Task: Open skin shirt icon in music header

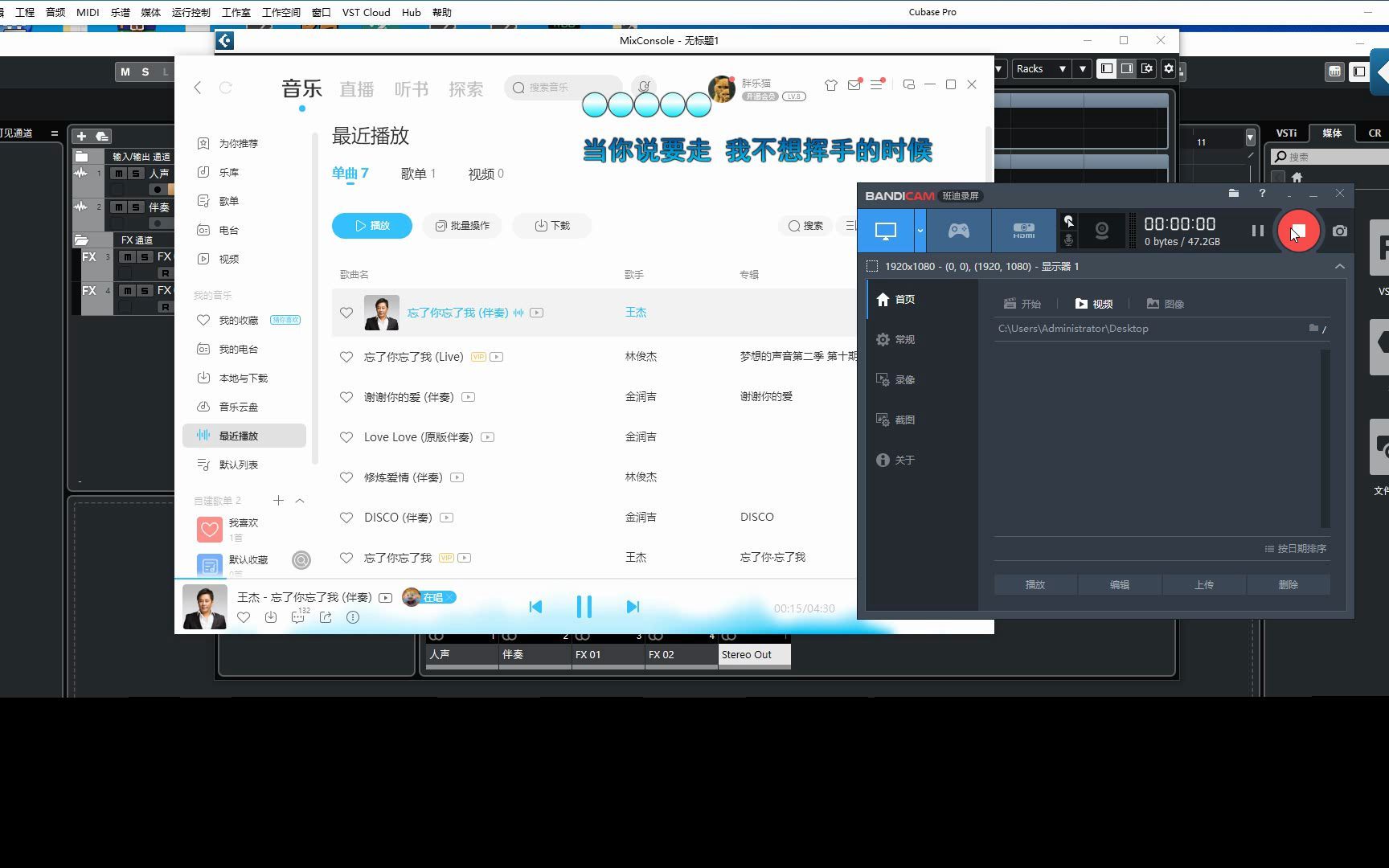Action: (831, 84)
